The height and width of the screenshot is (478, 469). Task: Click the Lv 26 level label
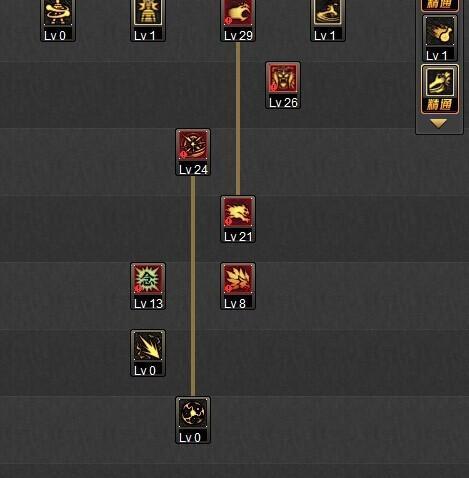click(283, 102)
